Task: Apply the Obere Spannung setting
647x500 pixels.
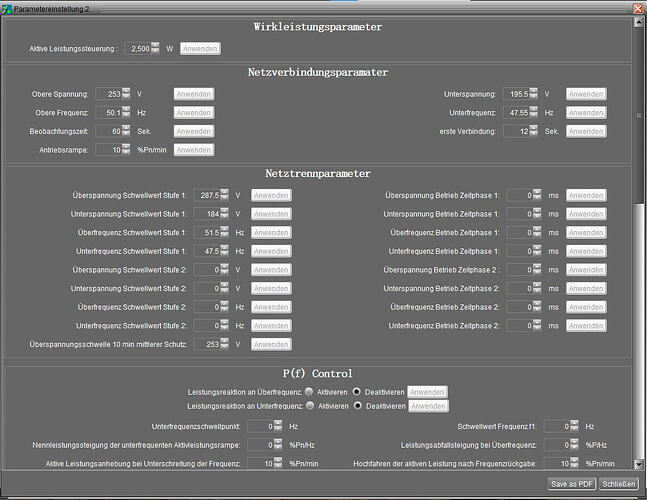Action: tap(194, 94)
